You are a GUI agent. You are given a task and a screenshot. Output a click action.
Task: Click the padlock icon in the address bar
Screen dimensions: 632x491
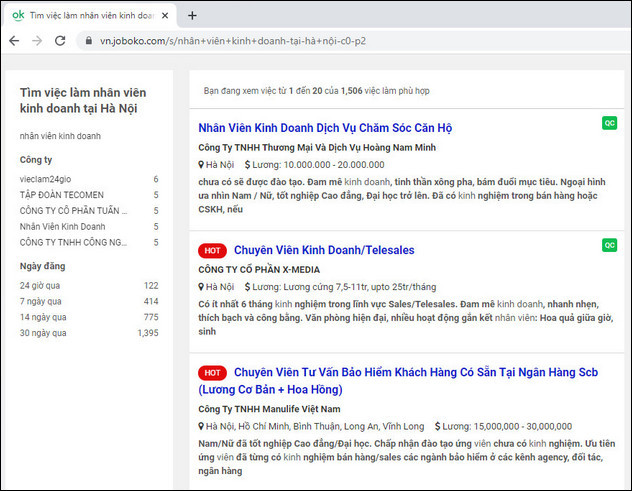tap(89, 41)
